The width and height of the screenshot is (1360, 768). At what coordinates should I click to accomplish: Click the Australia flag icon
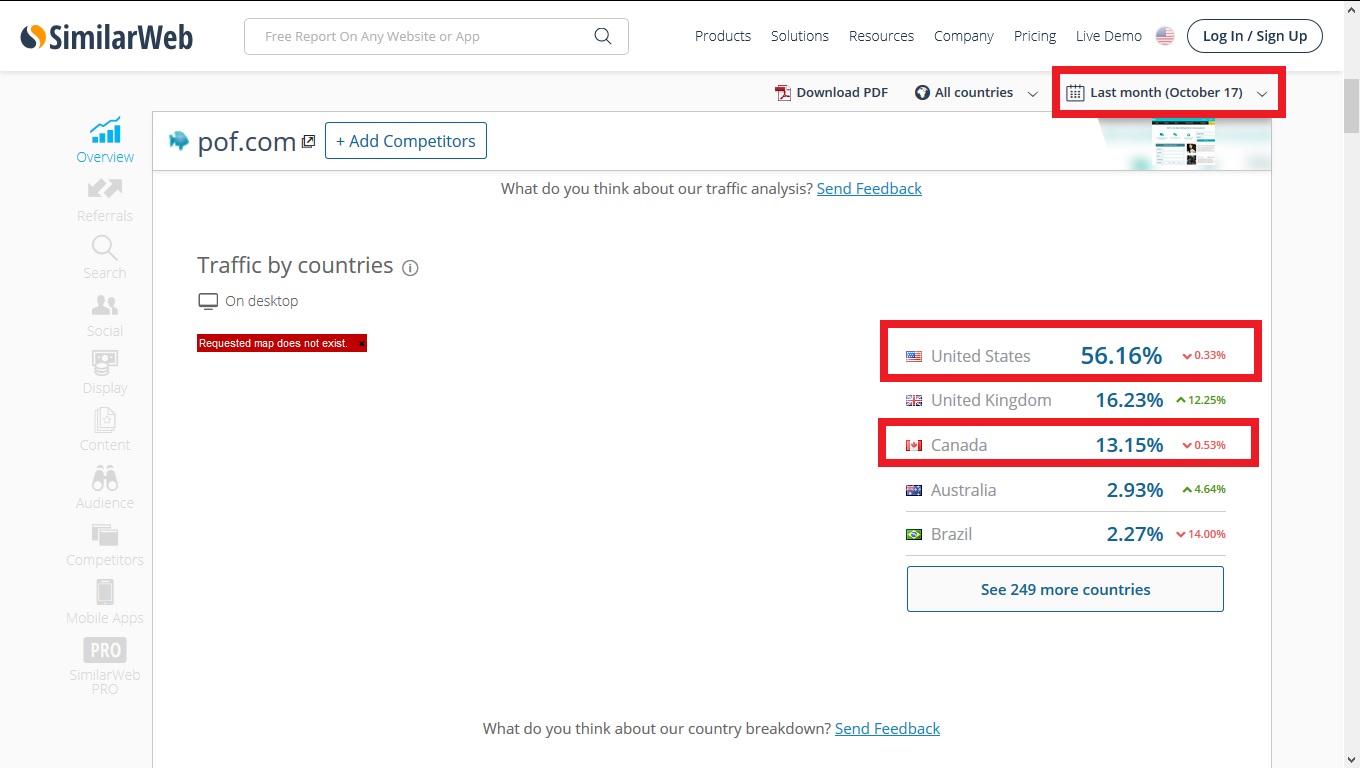coord(914,490)
